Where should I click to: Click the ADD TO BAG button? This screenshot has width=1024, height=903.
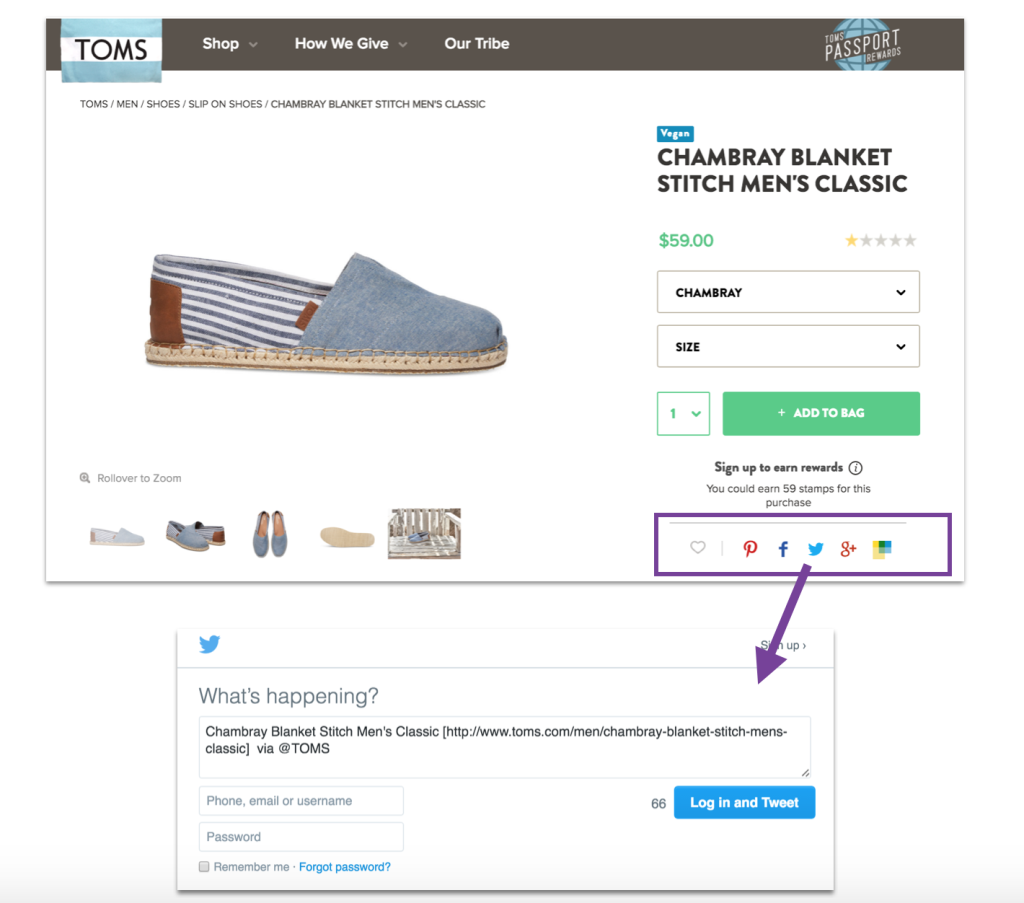pos(821,413)
